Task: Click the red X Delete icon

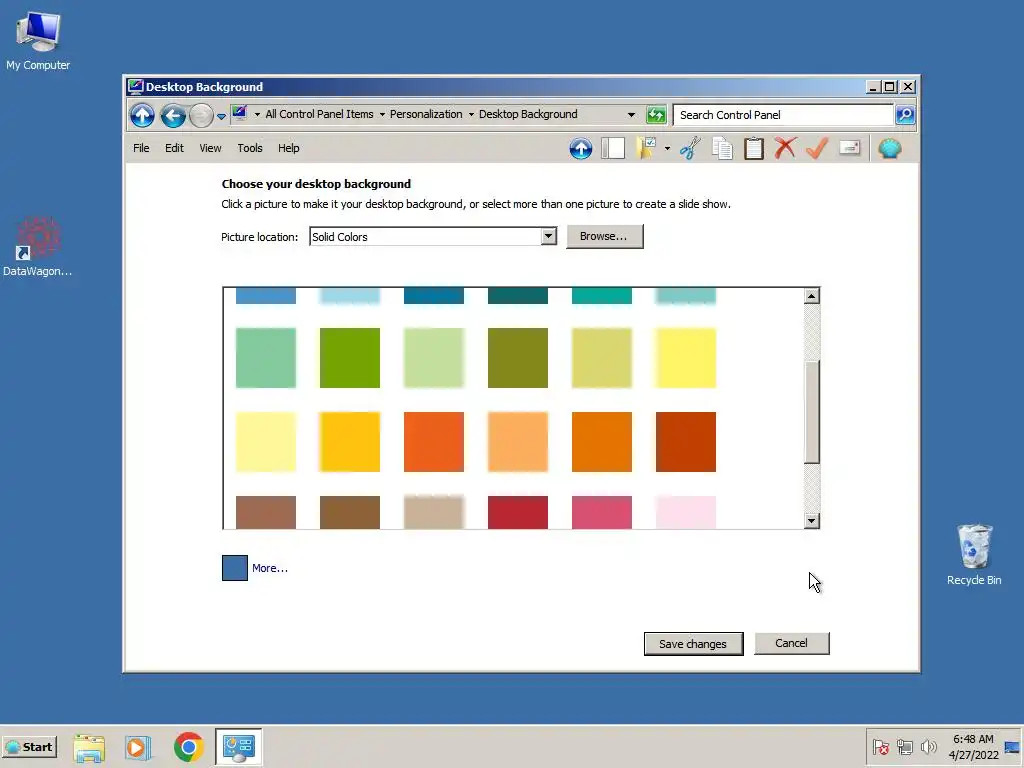Action: 785,148
